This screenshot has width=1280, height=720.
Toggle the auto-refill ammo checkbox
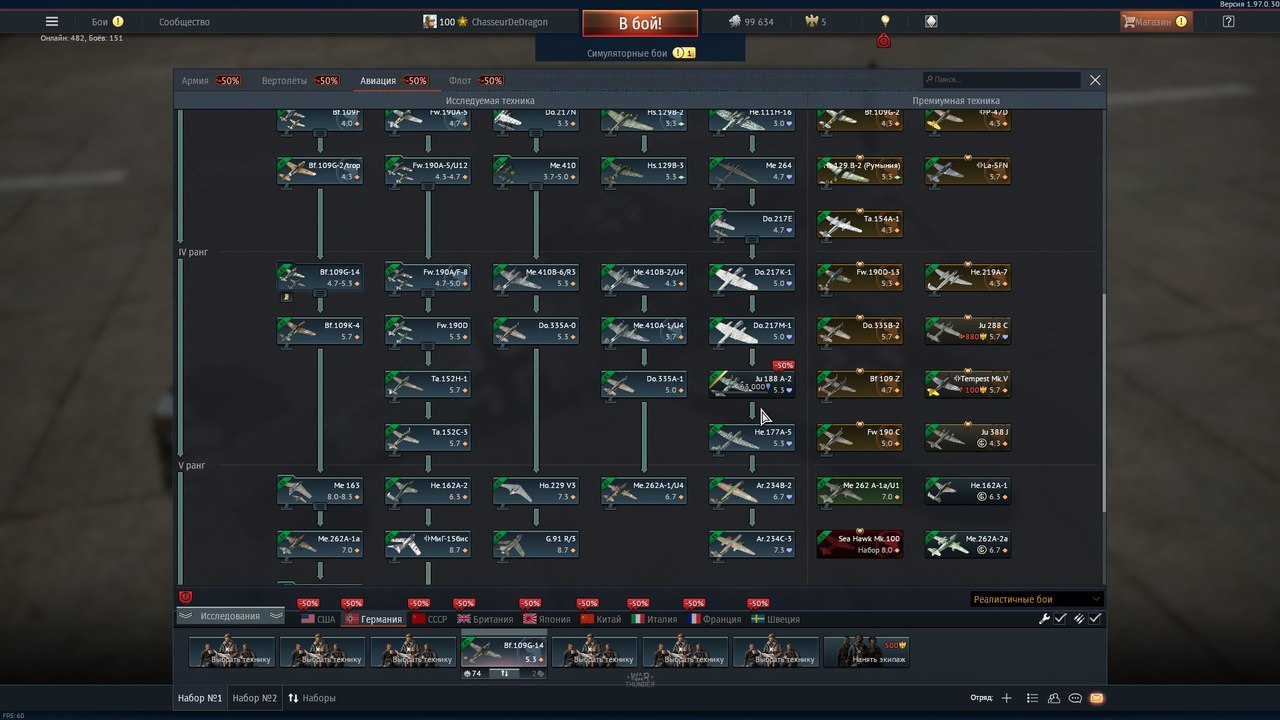(x=1095, y=619)
